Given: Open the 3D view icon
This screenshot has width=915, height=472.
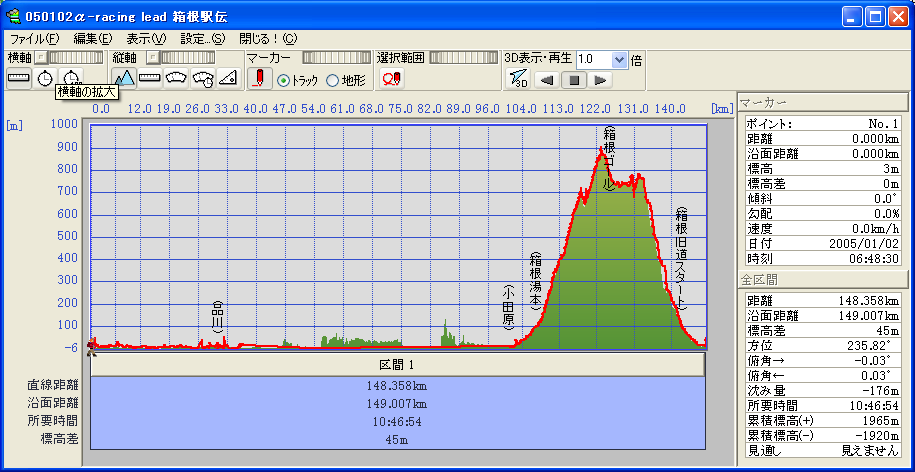Looking at the screenshot, I should 517,79.
